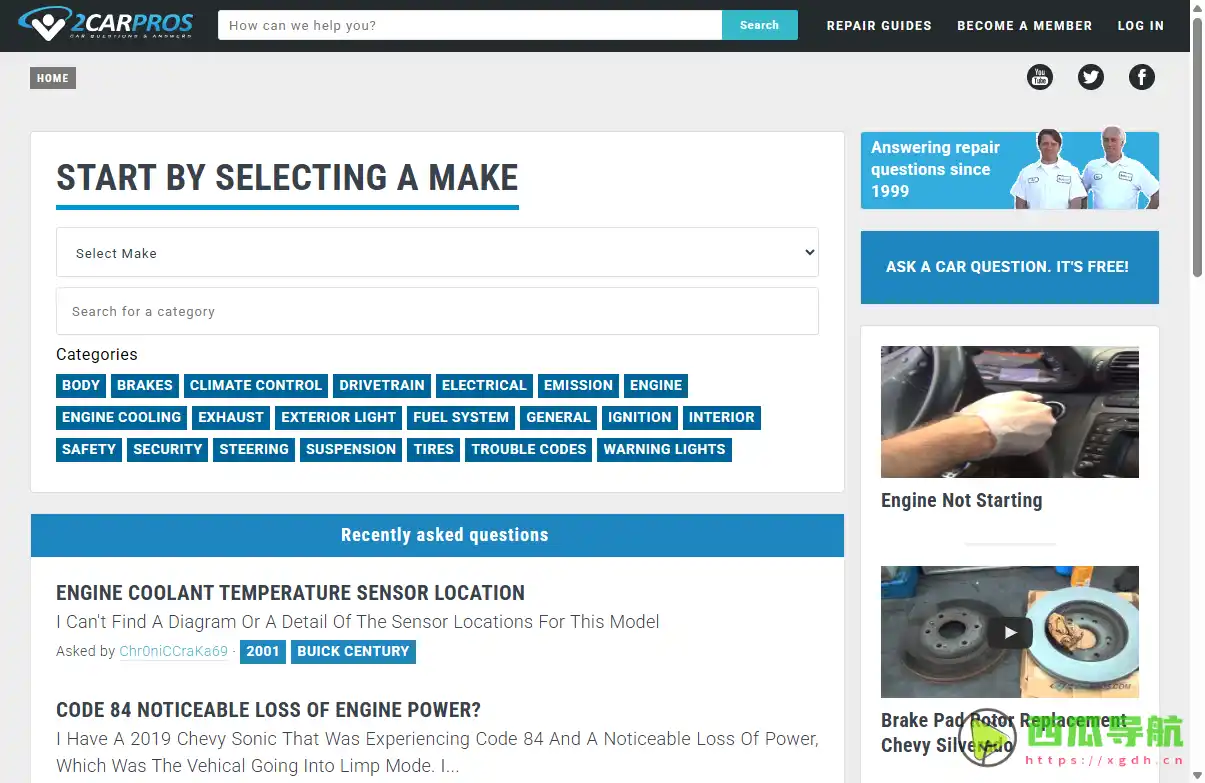Select the BRAKES category tag
Viewport: 1205px width, 783px height.
pyautogui.click(x=145, y=386)
